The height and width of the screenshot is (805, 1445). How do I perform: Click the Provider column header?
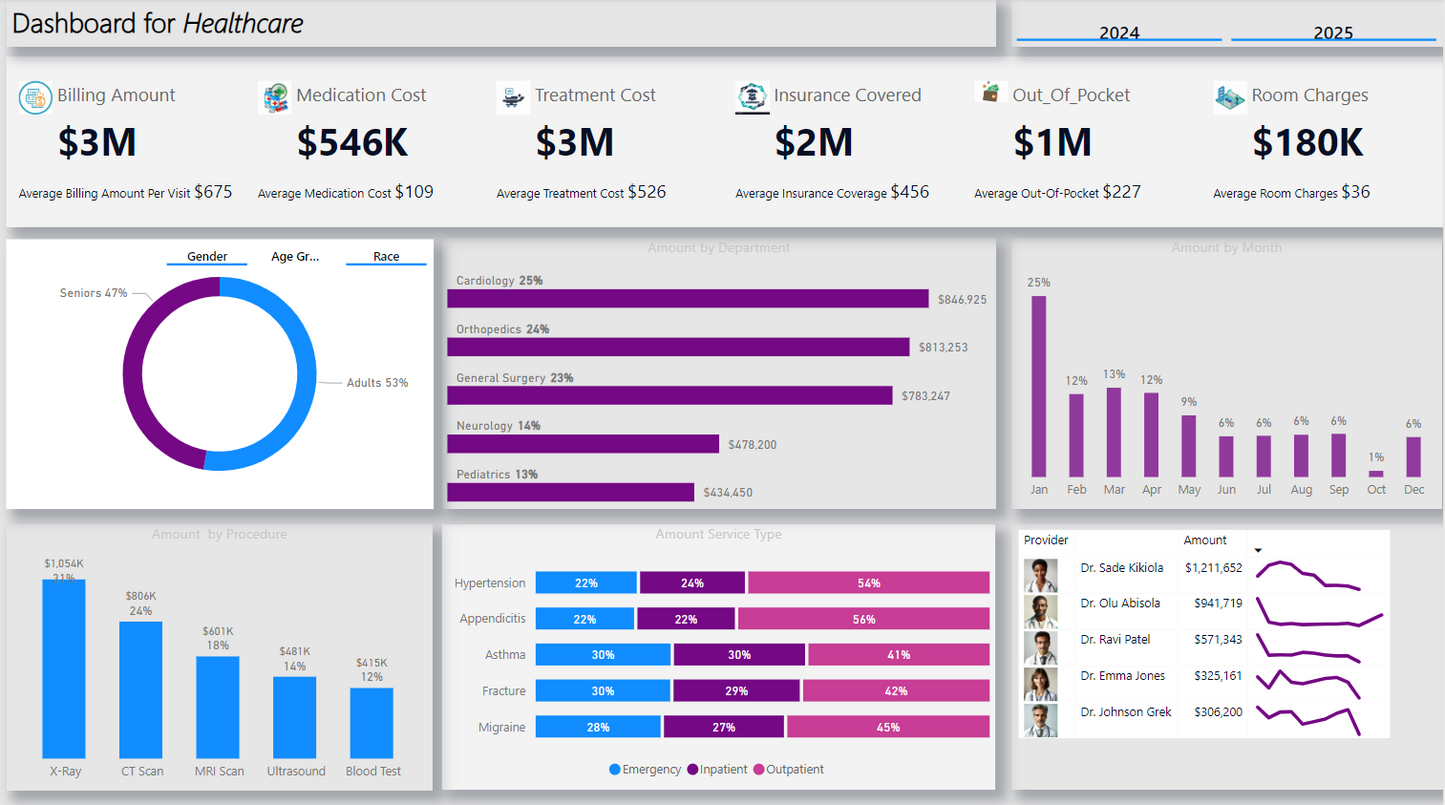[x=1046, y=540]
